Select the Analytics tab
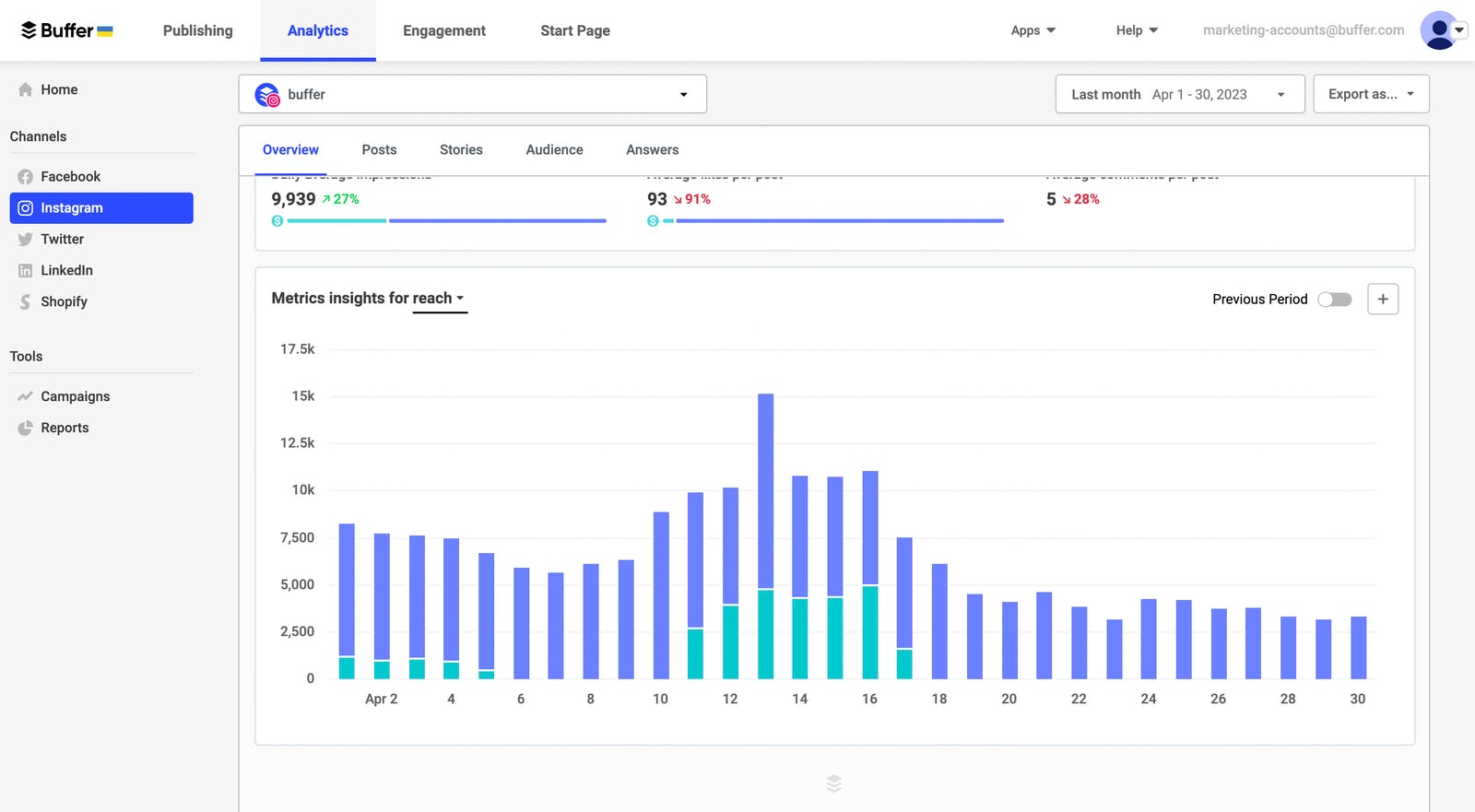The width and height of the screenshot is (1475, 812). coord(318,30)
